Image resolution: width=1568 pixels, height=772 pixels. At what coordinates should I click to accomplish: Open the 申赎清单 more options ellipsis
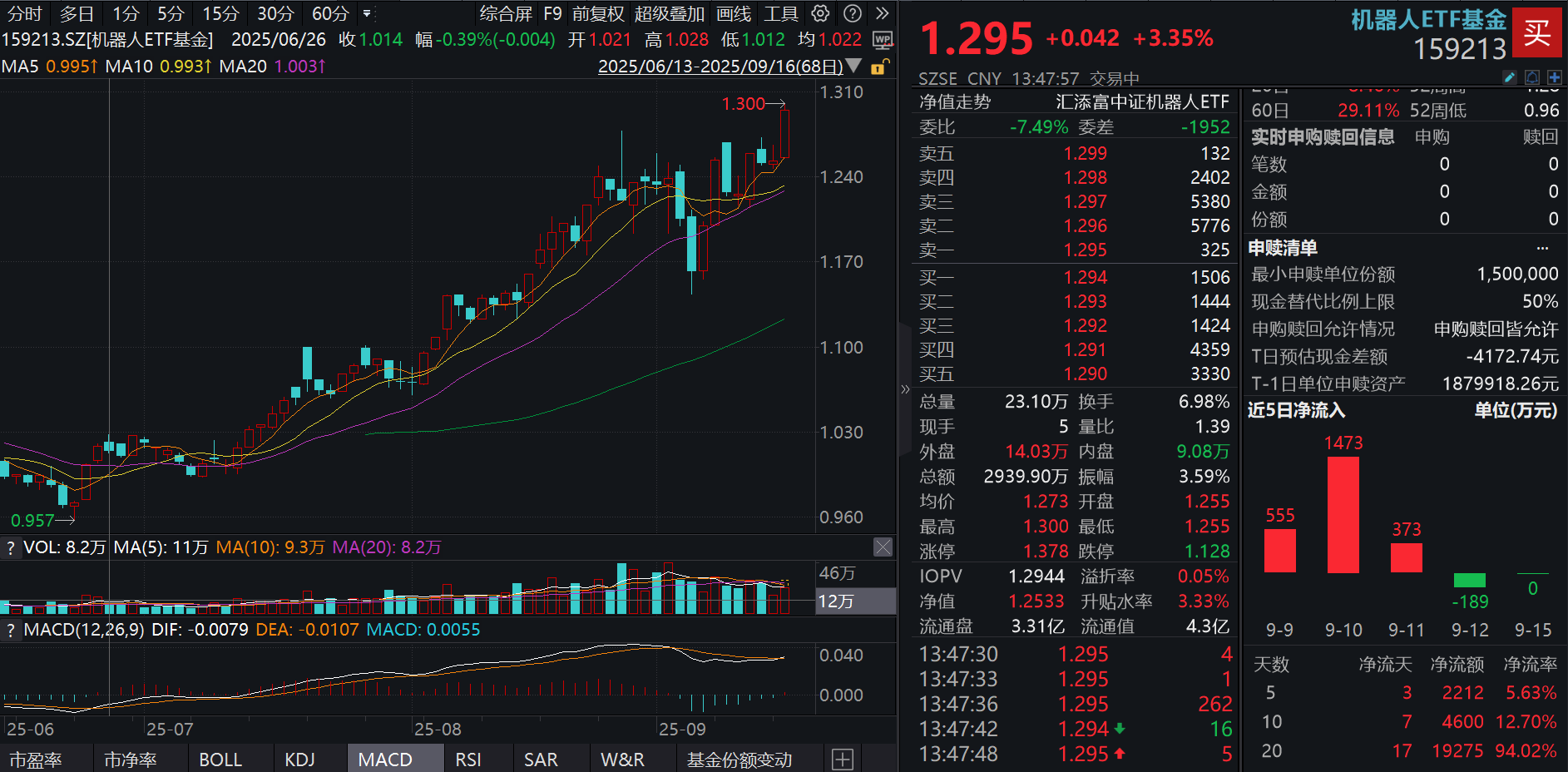click(x=1542, y=248)
